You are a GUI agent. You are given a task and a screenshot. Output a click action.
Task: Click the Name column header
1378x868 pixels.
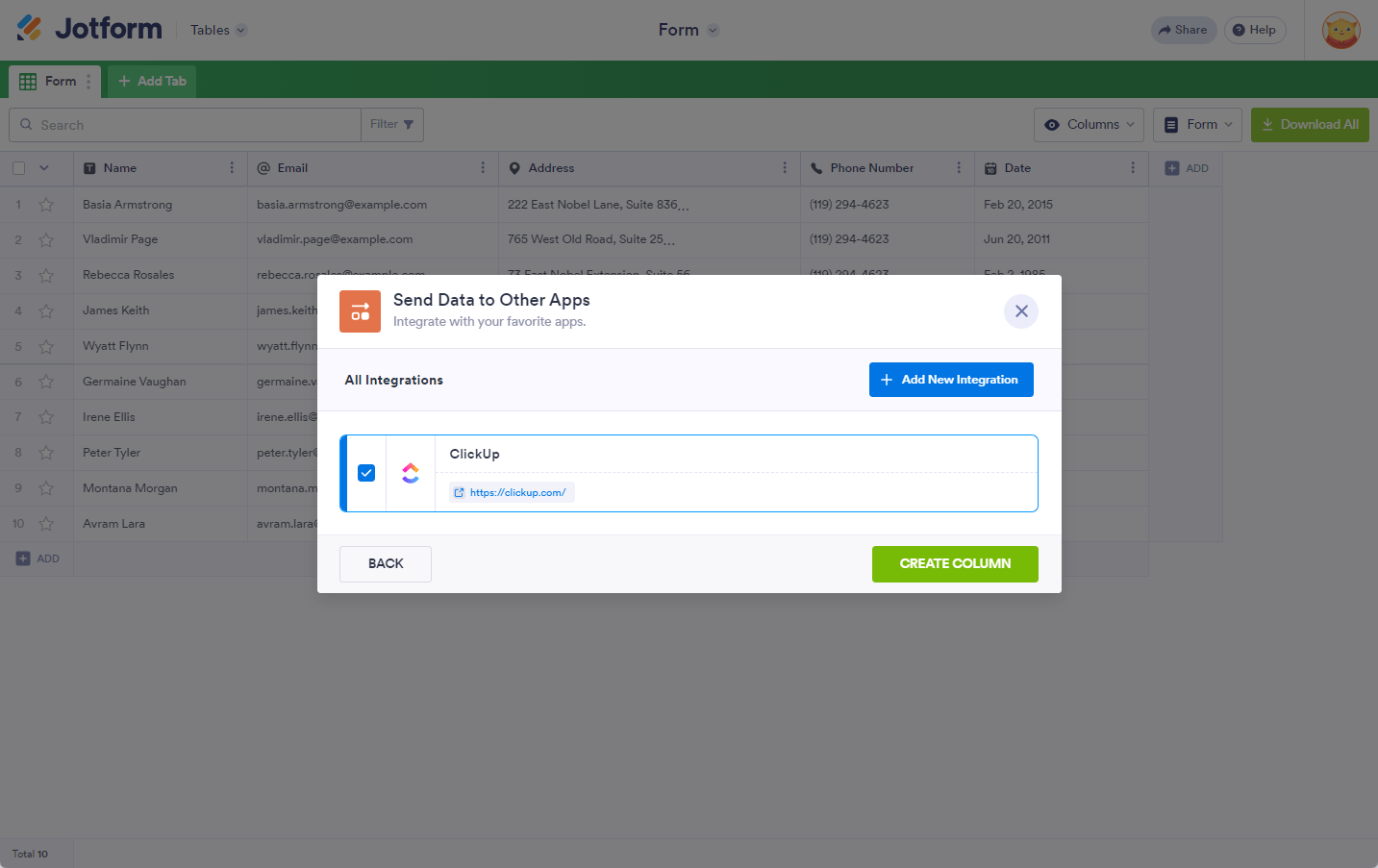pyautogui.click(x=161, y=168)
